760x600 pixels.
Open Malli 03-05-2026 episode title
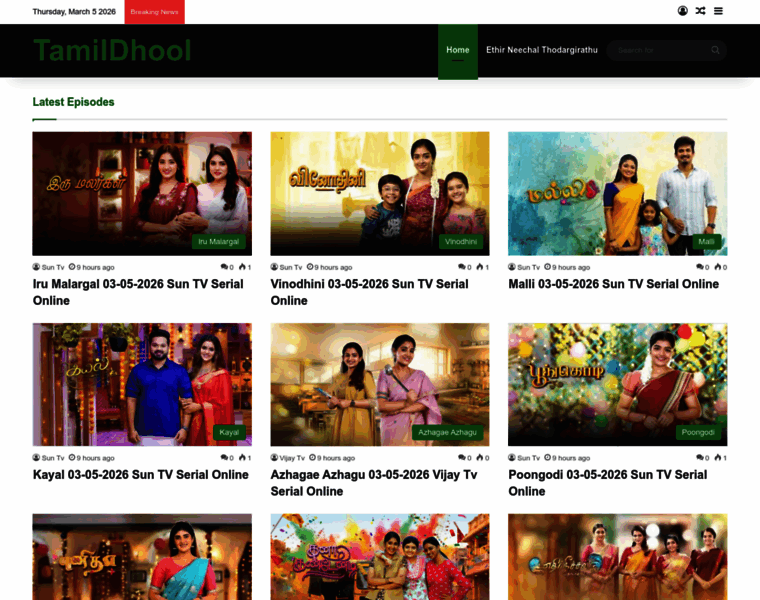(x=613, y=284)
